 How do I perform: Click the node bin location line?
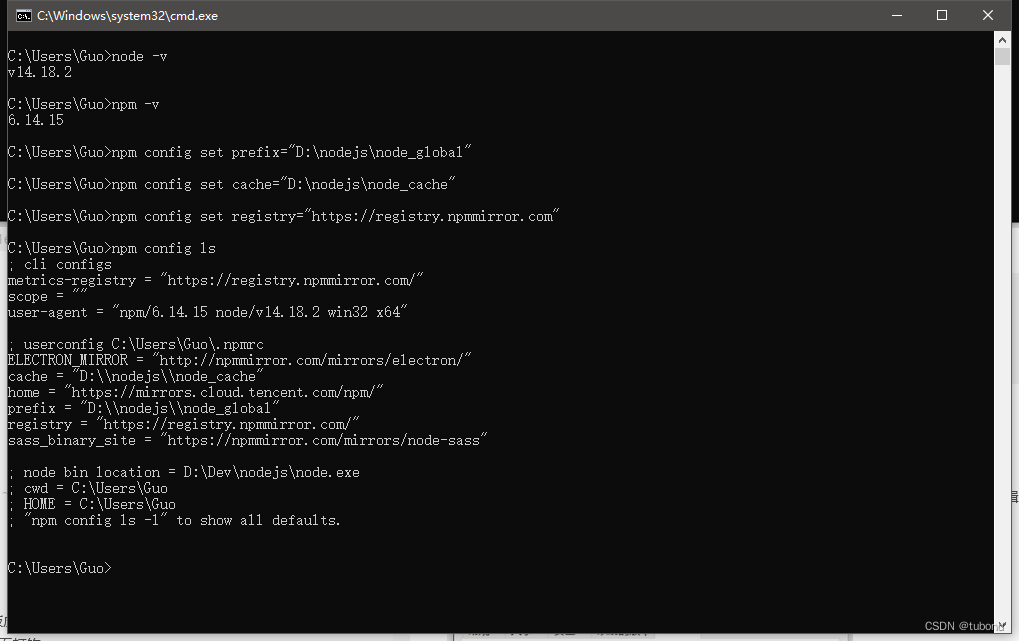coord(184,472)
